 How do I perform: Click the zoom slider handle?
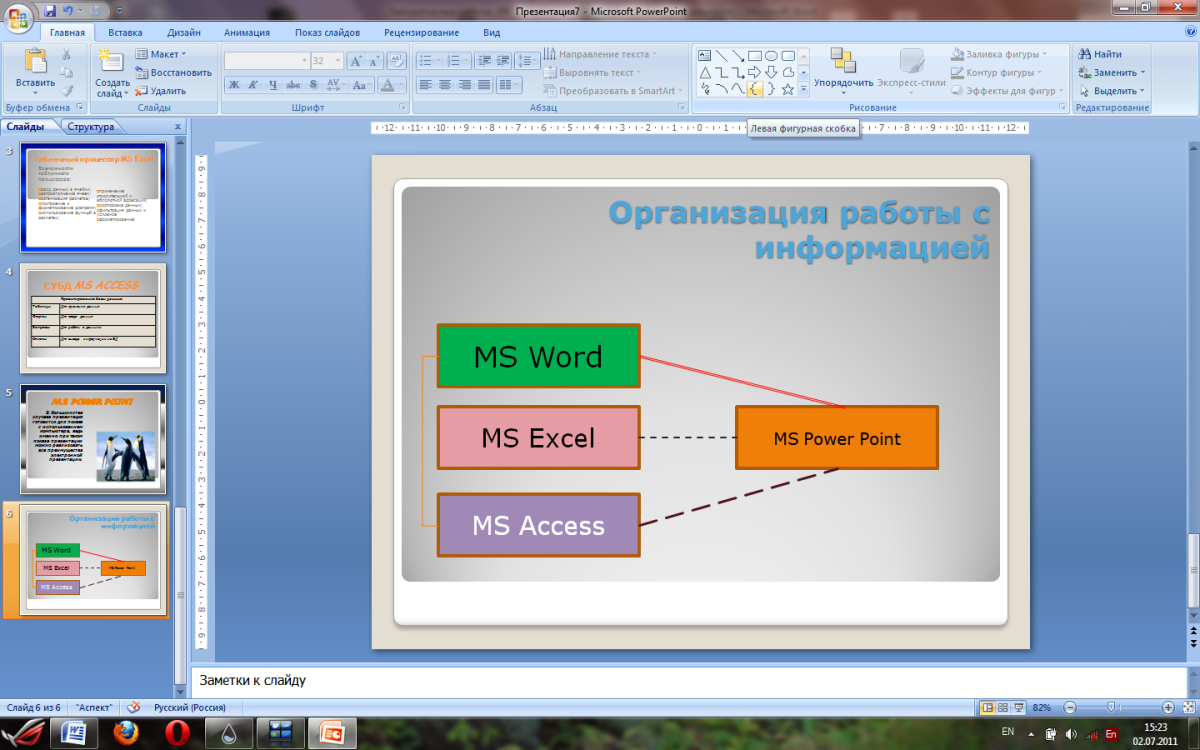[1115, 707]
